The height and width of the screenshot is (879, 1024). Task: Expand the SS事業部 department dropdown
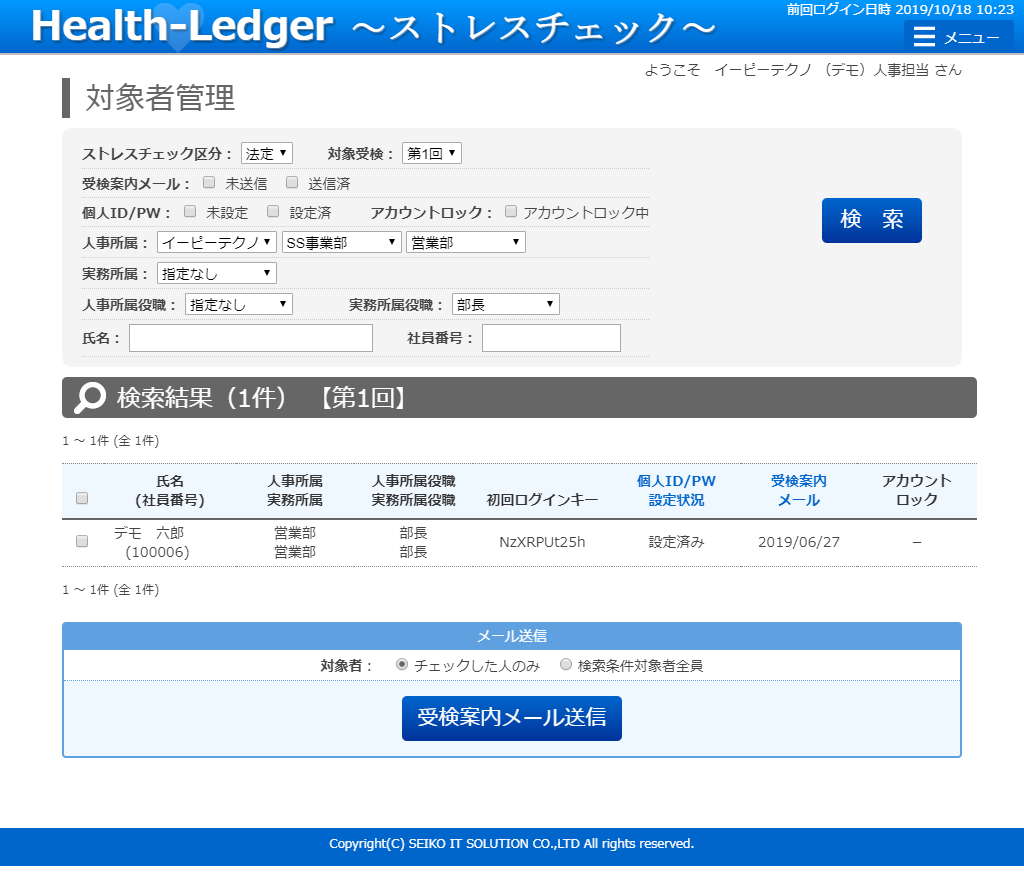341,242
